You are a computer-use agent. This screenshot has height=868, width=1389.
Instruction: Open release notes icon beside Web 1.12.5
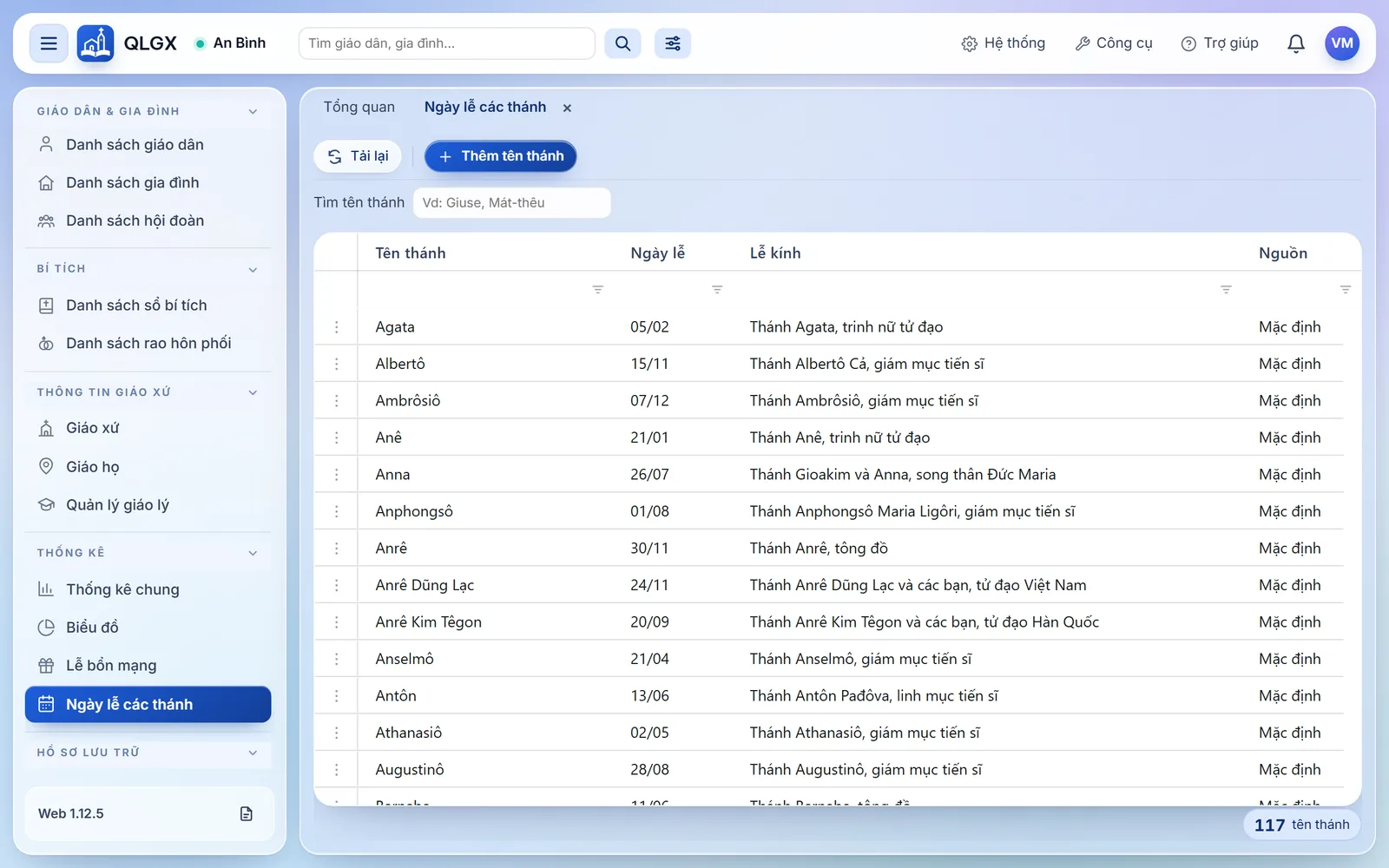pos(247,813)
